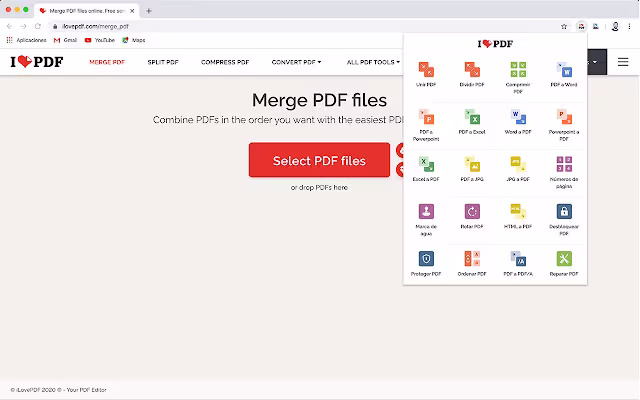Open the COMPRESS PDF menu item
Screen dimensions: 640x400
(225, 62)
